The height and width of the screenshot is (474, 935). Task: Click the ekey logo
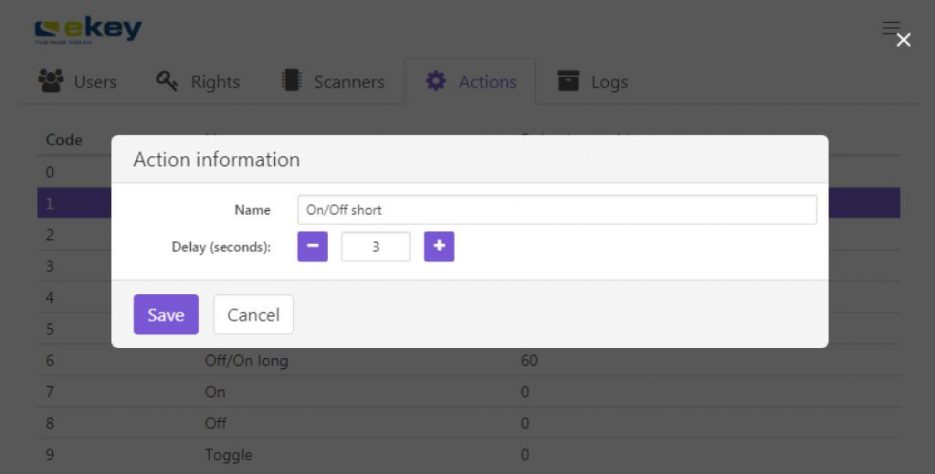click(x=88, y=31)
